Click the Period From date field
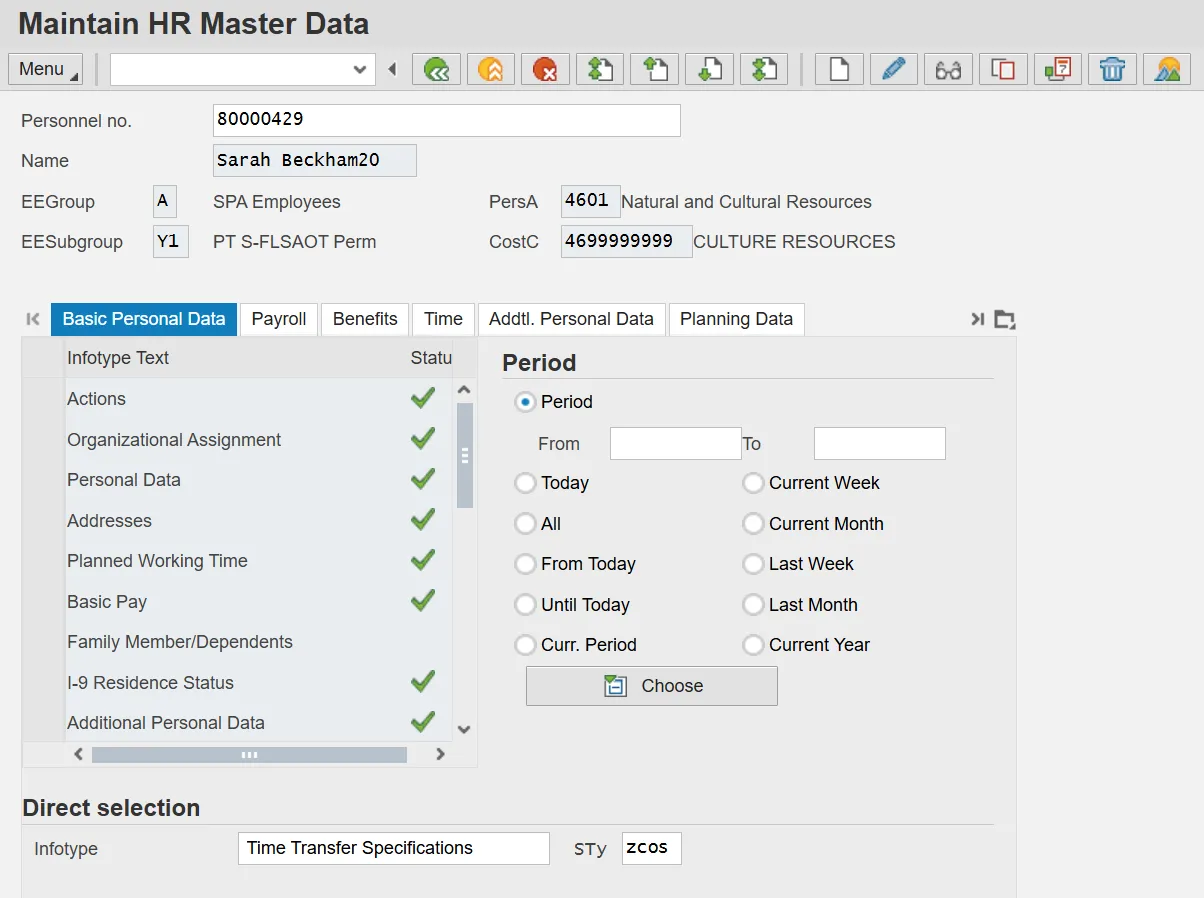 point(675,443)
